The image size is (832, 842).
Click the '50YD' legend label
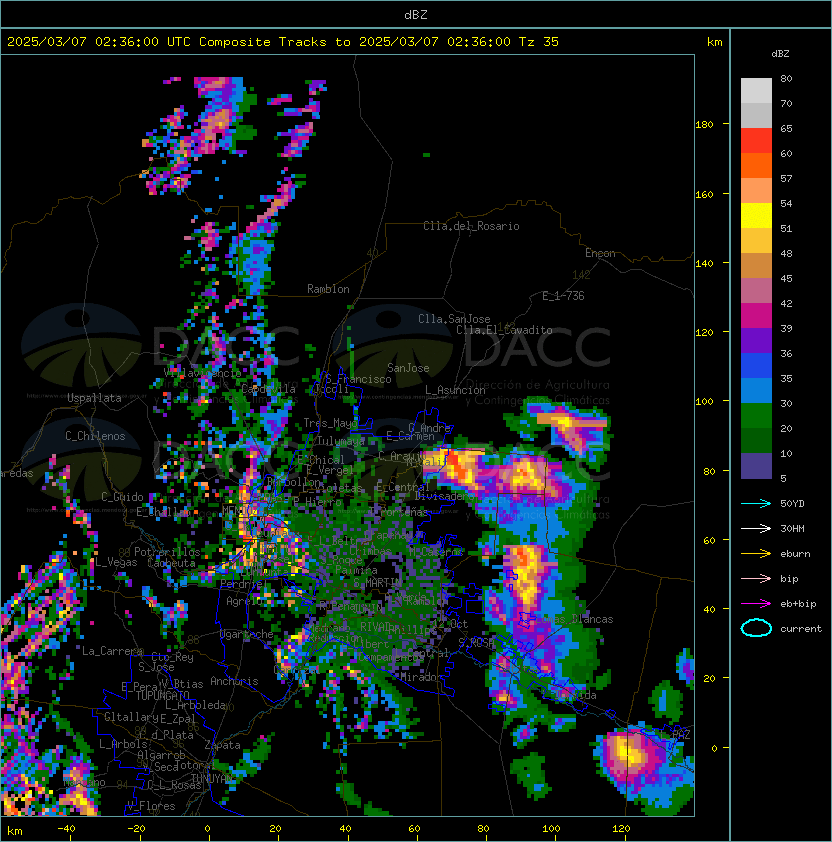[792, 504]
